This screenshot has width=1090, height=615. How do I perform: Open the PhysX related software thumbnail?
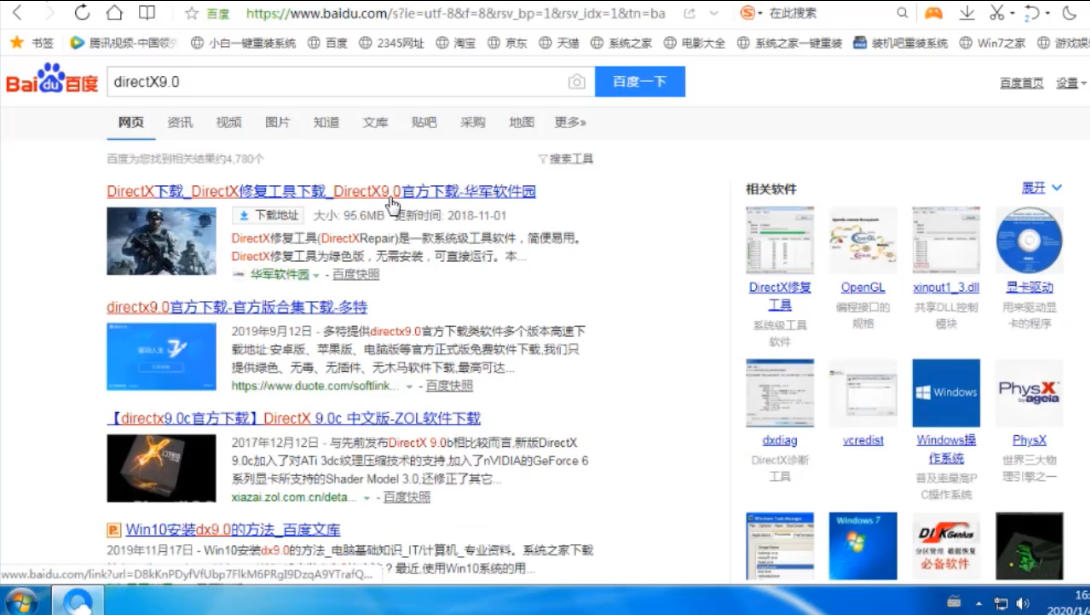click(1029, 393)
